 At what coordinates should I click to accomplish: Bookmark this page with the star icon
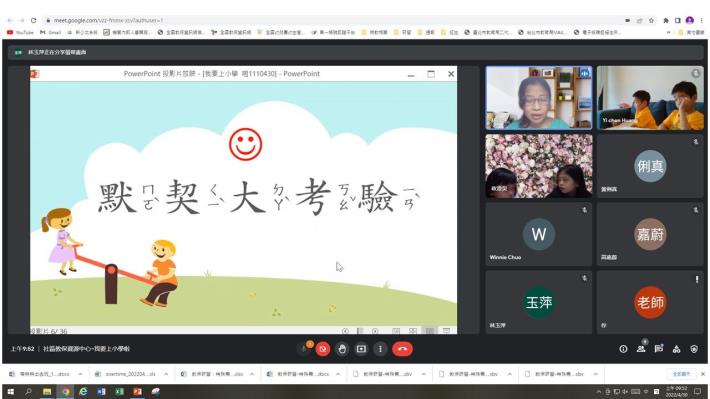652,20
